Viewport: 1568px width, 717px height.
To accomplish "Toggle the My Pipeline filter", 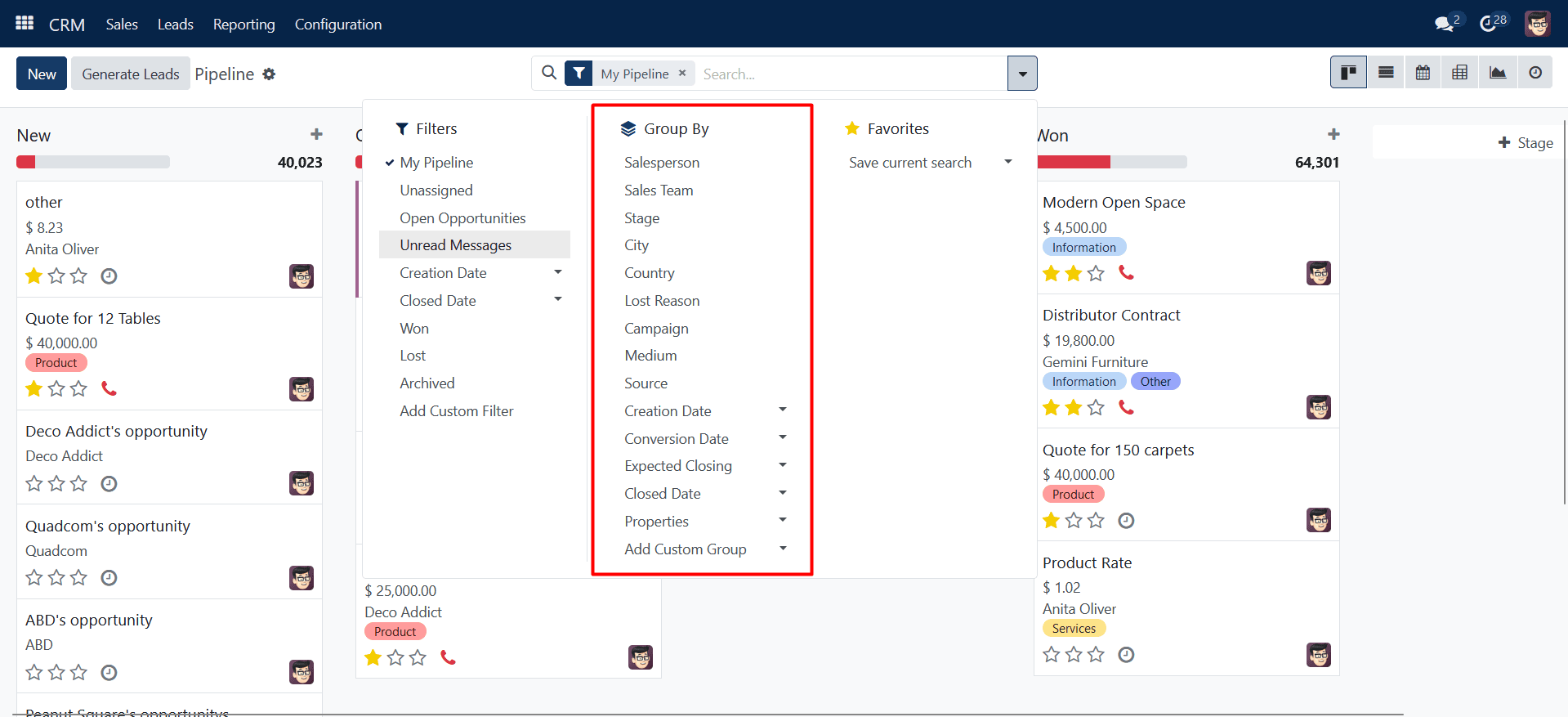I will [474, 163].
